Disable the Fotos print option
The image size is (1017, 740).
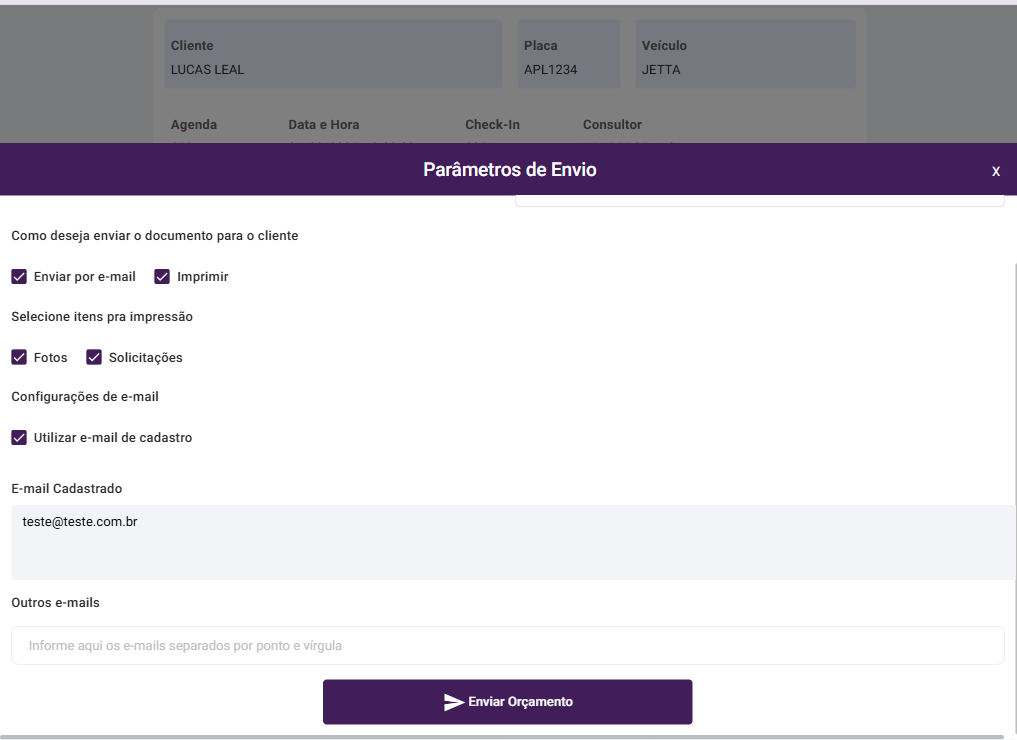click(x=19, y=357)
